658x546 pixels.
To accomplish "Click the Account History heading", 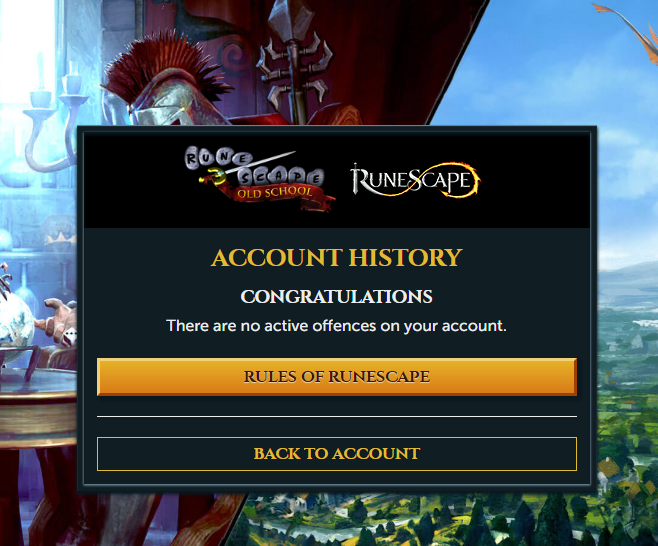I will pyautogui.click(x=337, y=258).
